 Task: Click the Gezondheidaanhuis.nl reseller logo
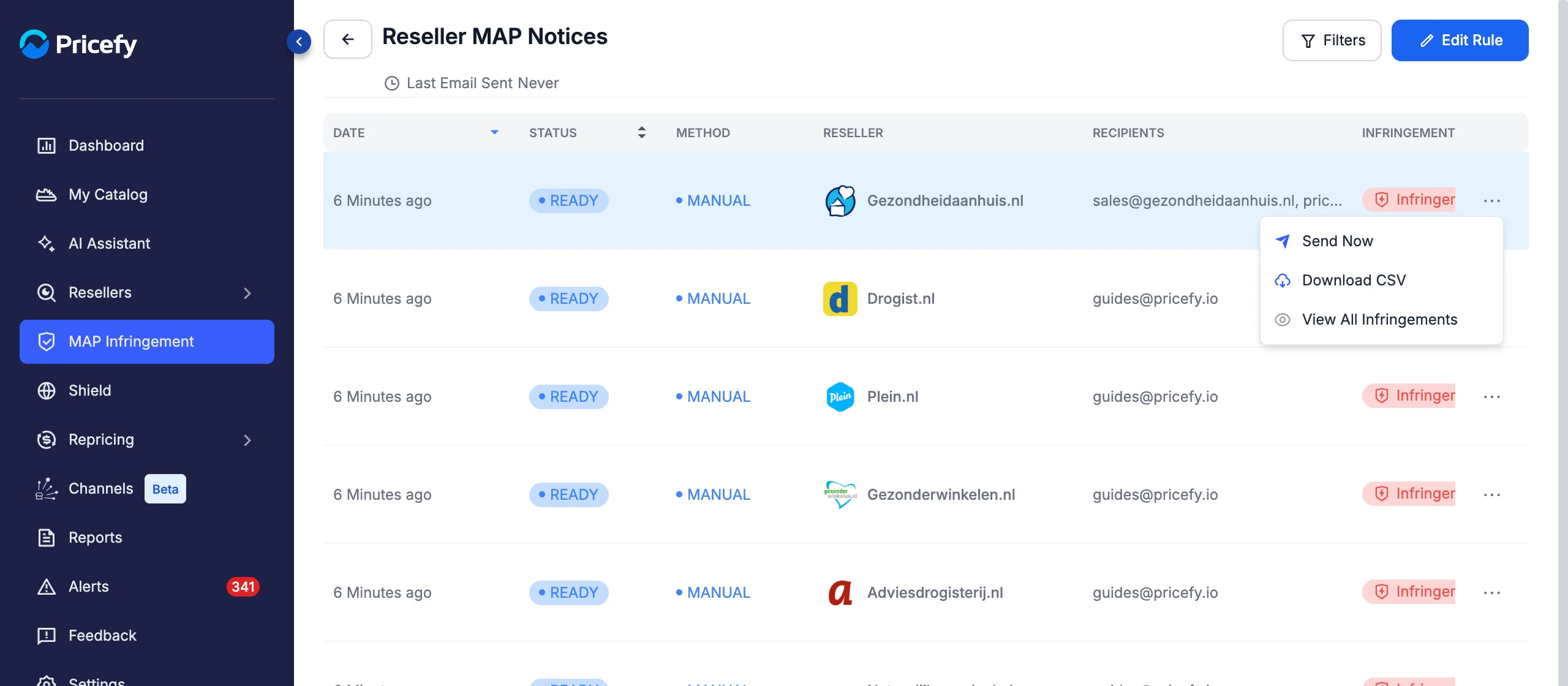point(840,201)
